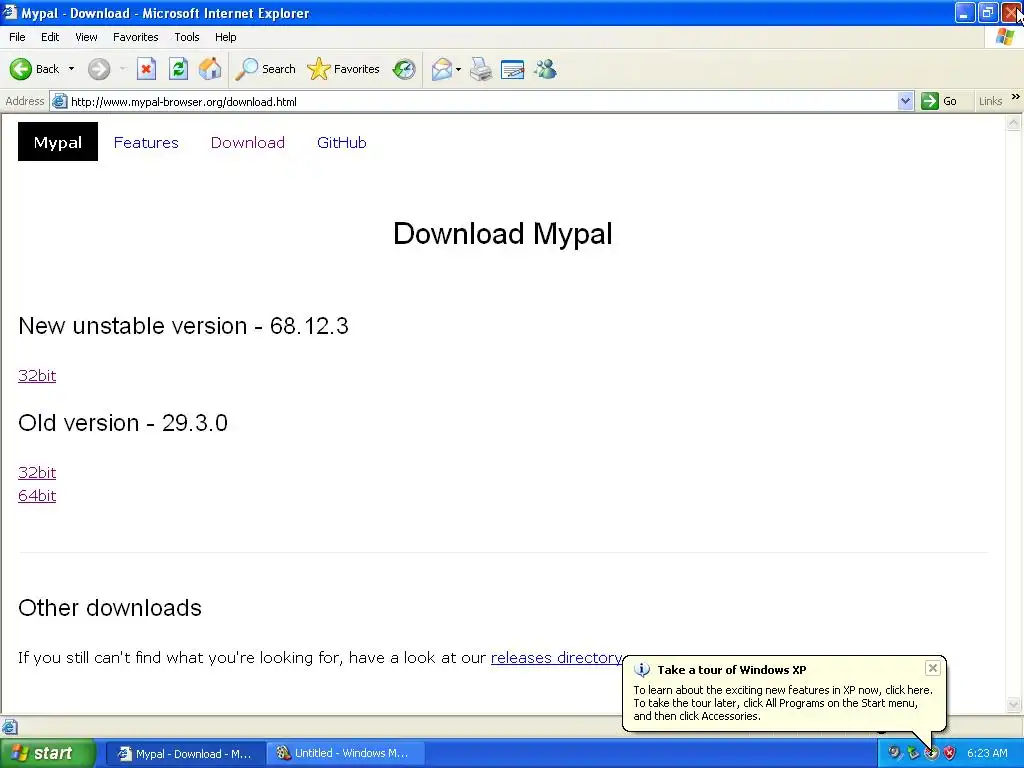1024x768 pixels.
Task: Click the Download Mypal heading
Action: (503, 233)
